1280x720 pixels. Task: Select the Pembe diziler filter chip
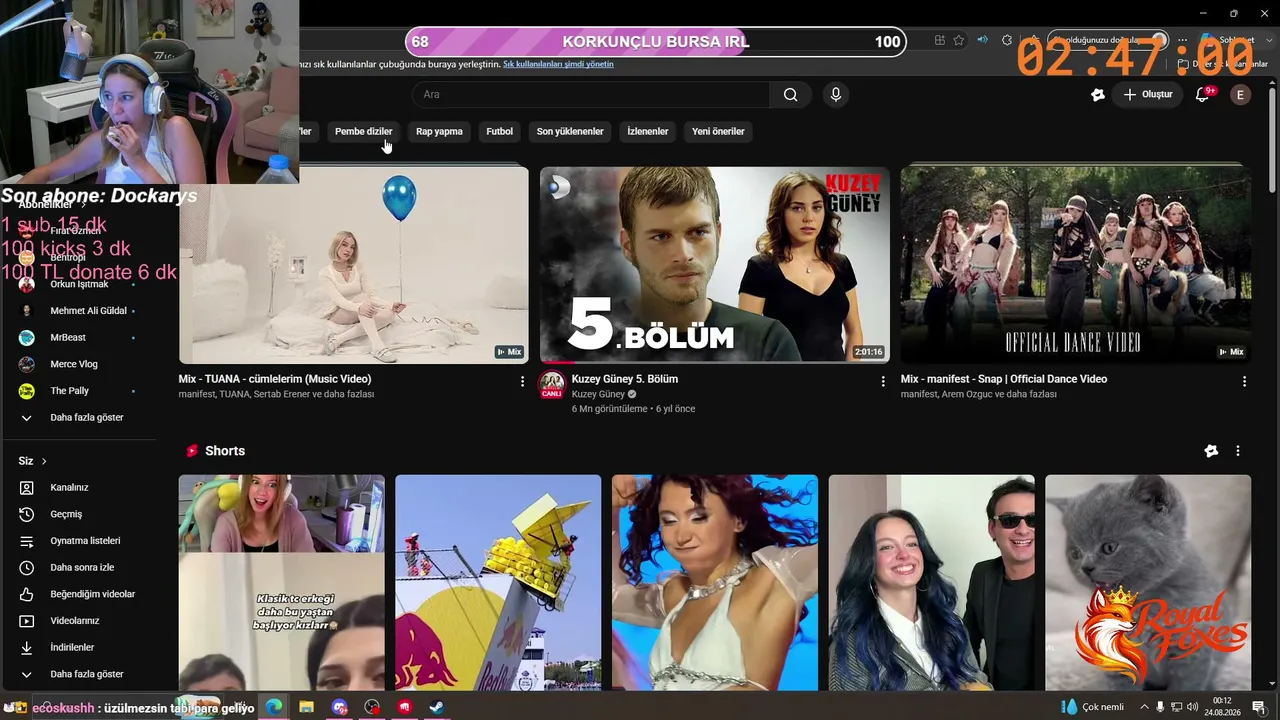(x=363, y=131)
